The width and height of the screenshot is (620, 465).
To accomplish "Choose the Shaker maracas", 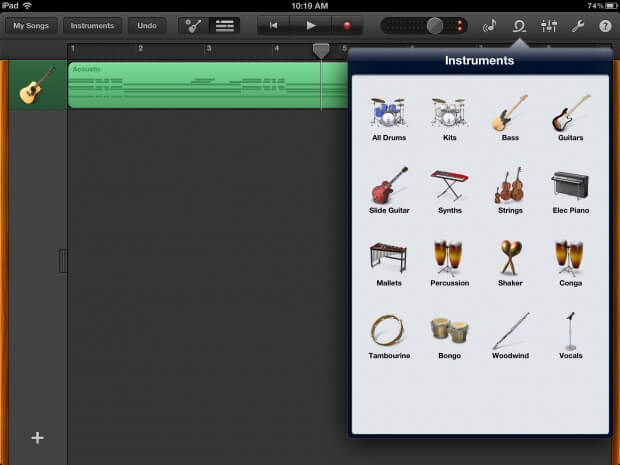I will 510,263.
